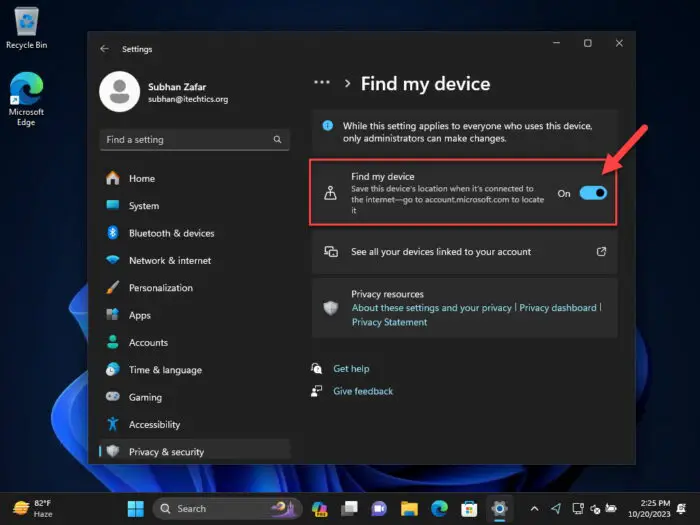Viewport: 700px width, 525px height.
Task: Click the Find my device location pin icon
Action: (330, 193)
